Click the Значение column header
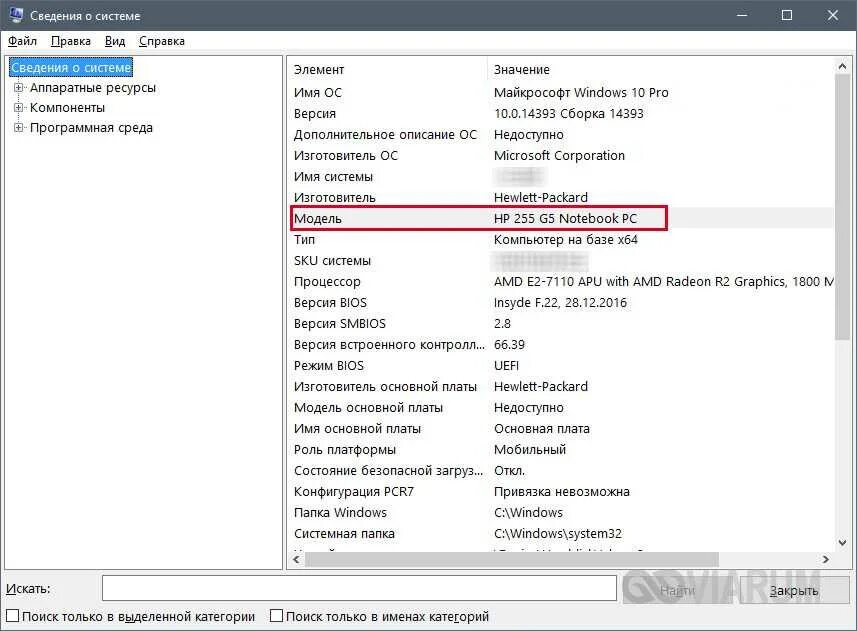The width and height of the screenshot is (857, 631). click(660, 69)
